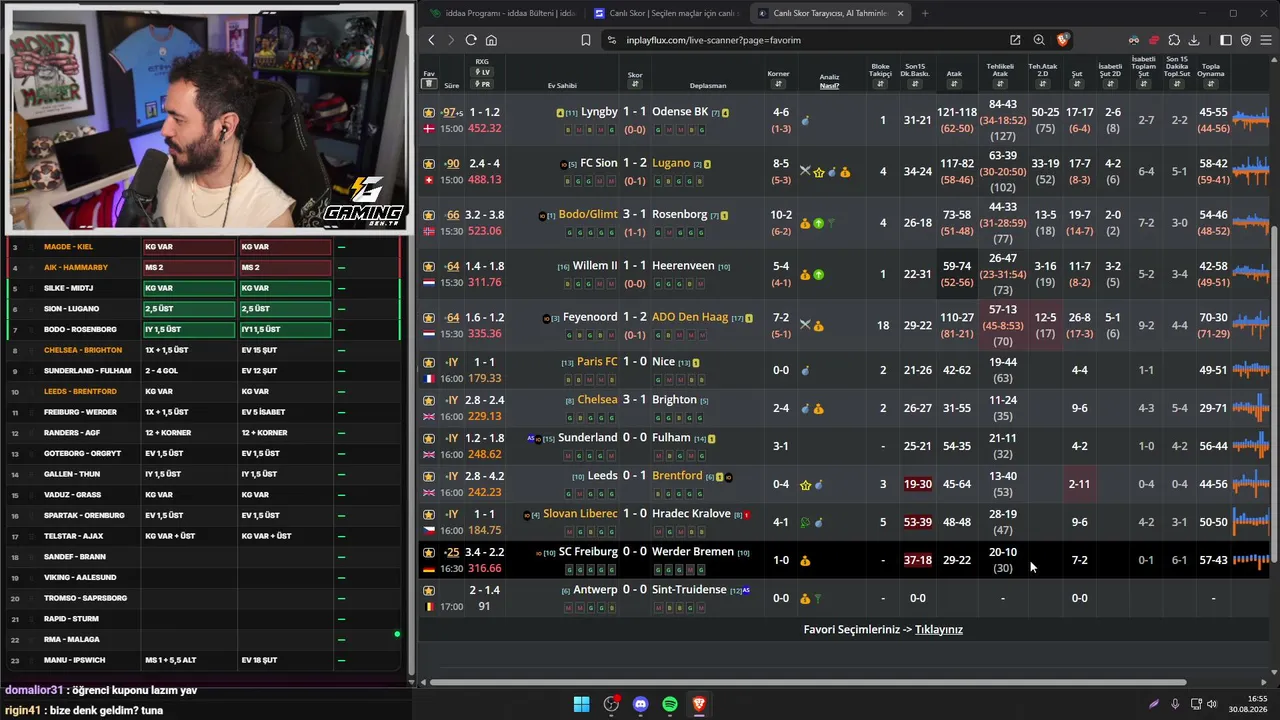Toggle favorite star for FC Sion row

click(x=429, y=164)
